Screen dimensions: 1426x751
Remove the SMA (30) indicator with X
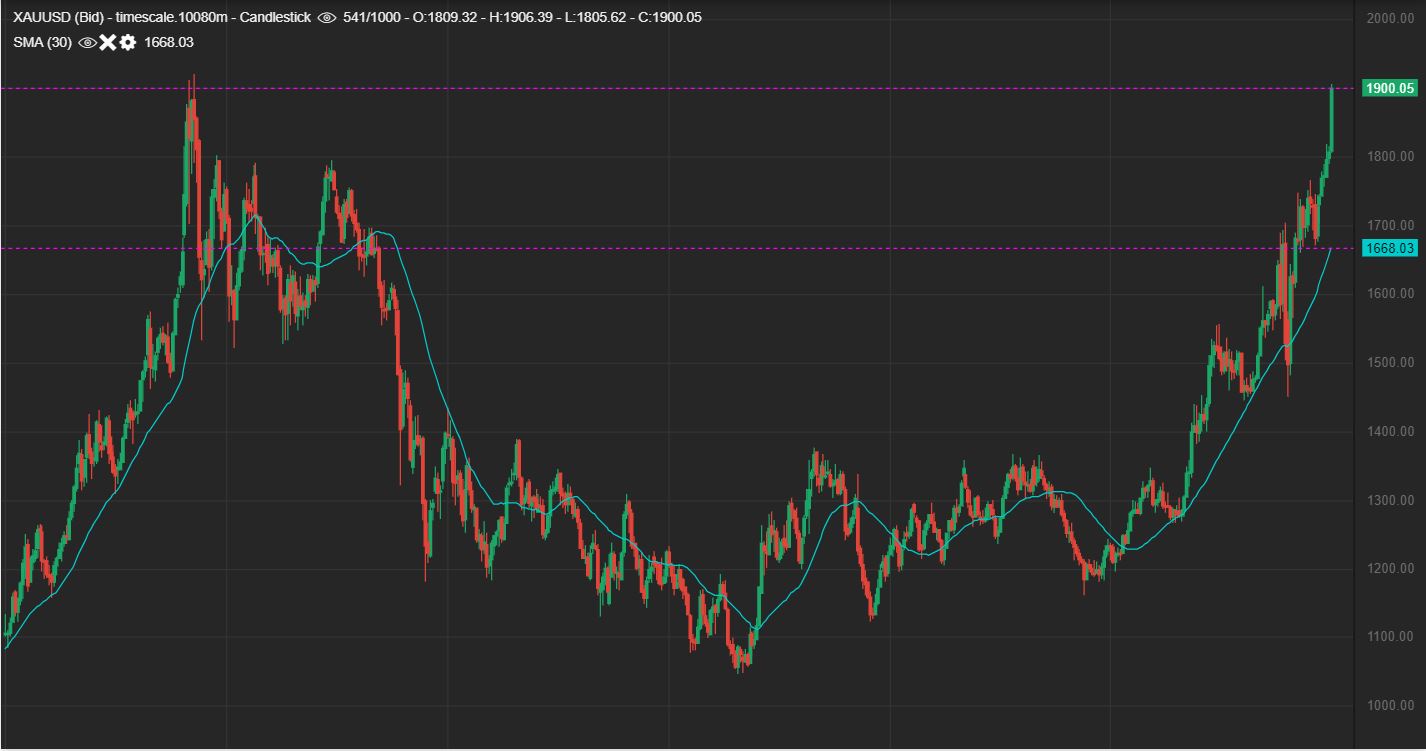coord(108,42)
